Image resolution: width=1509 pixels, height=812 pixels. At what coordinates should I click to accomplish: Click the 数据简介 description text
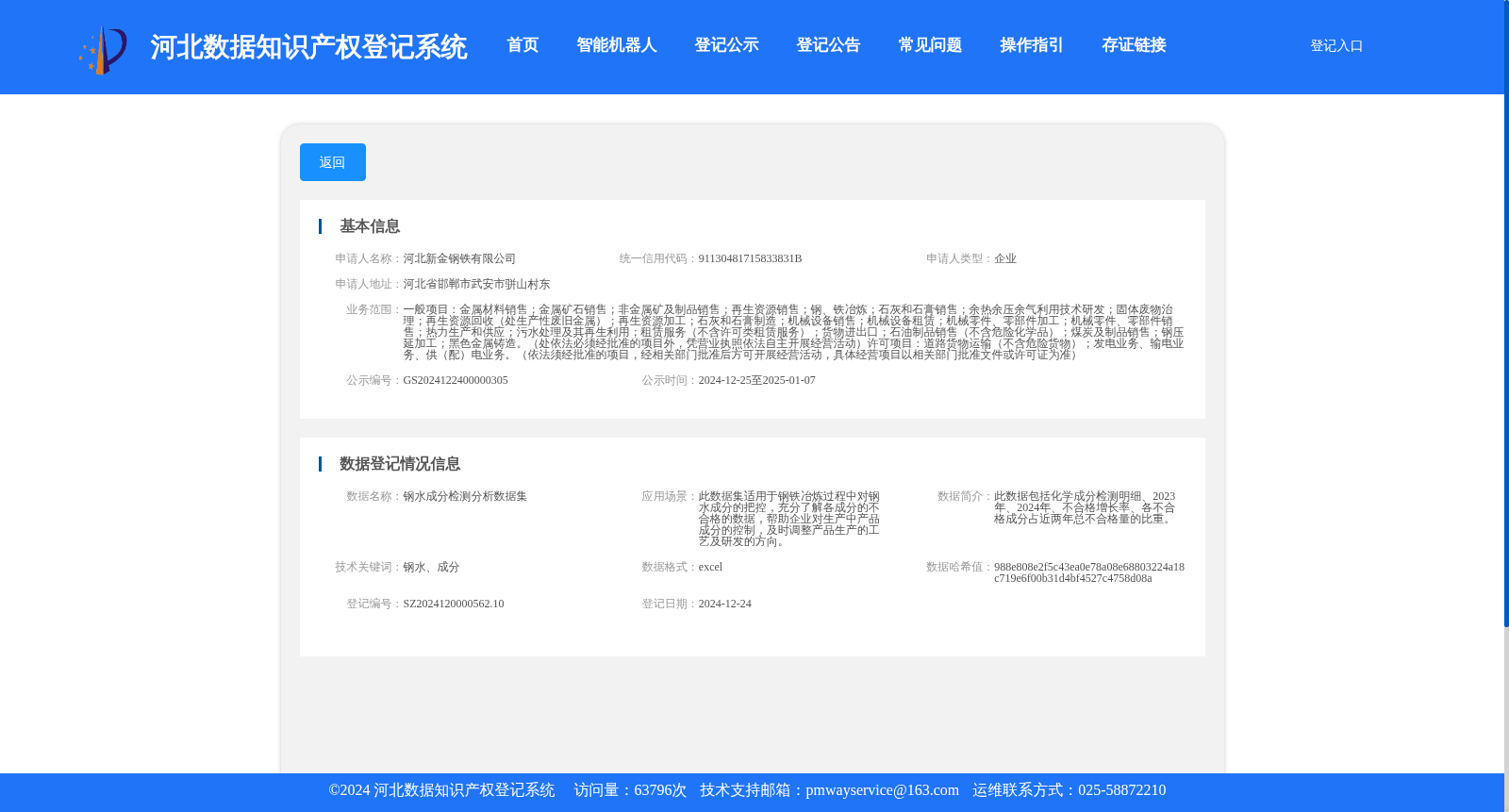(x=1085, y=507)
